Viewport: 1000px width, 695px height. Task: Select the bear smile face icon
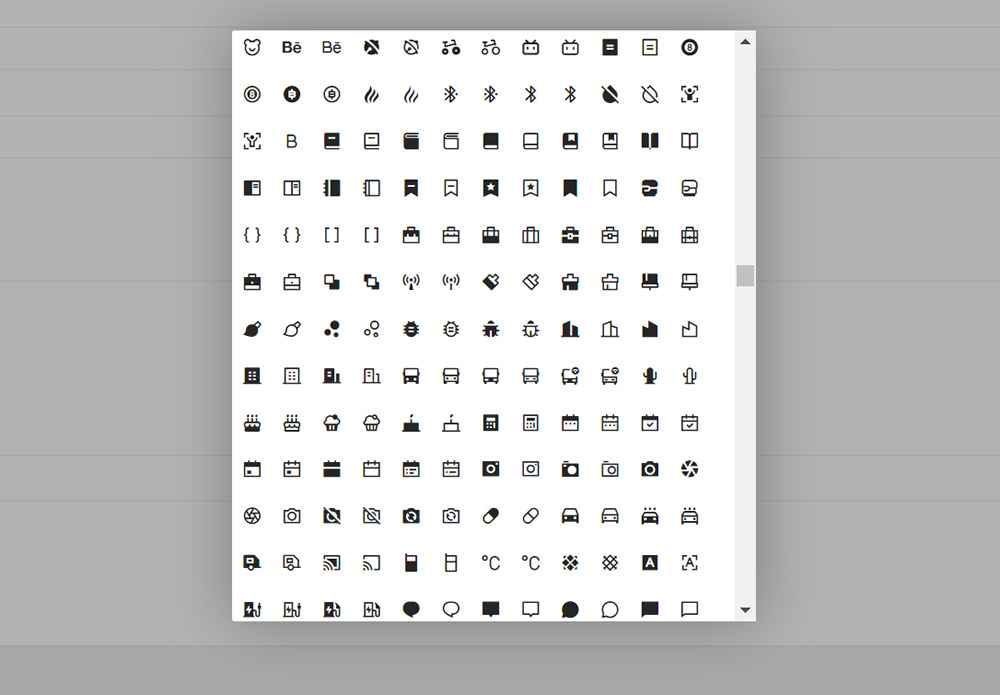[252, 47]
